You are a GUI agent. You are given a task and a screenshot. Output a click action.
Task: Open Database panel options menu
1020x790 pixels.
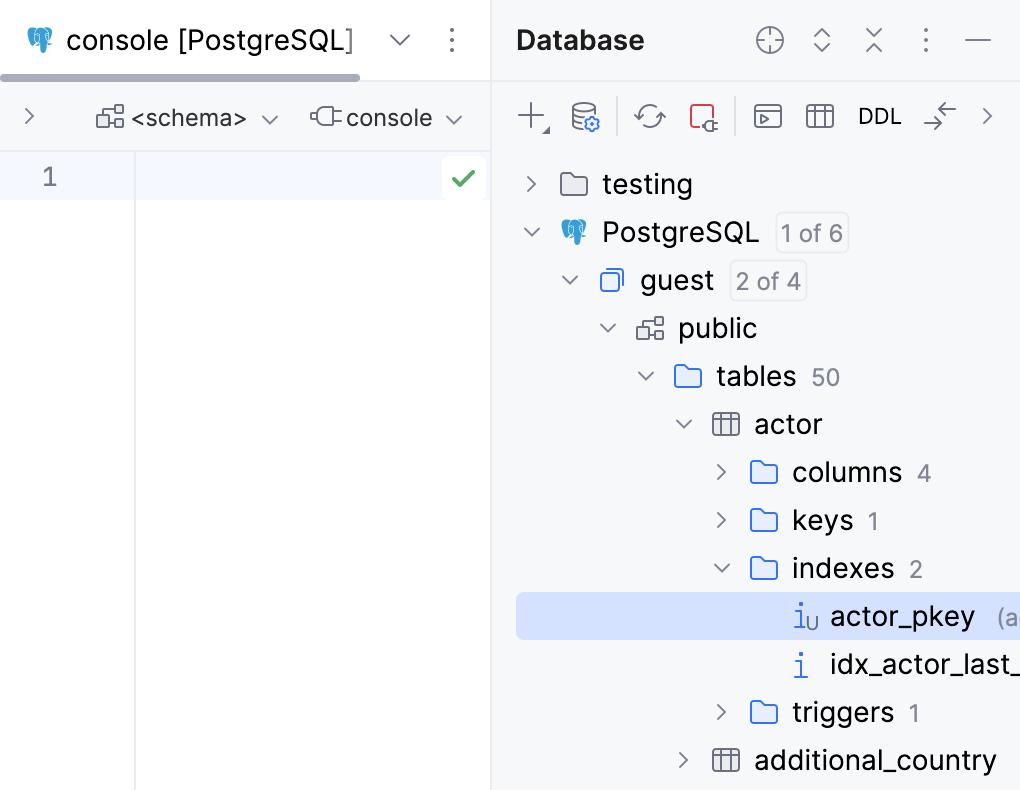[925, 40]
